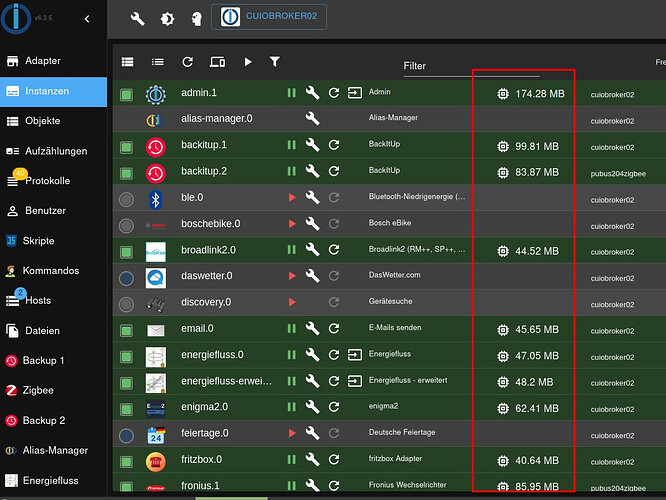Image resolution: width=666 pixels, height=500 pixels.
Task: Open system settings wrench in top bar
Action: 137,19
